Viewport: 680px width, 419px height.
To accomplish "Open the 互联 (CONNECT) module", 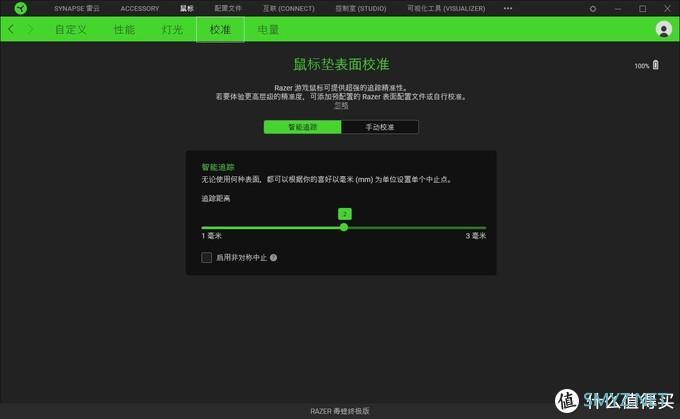I will click(289, 8).
